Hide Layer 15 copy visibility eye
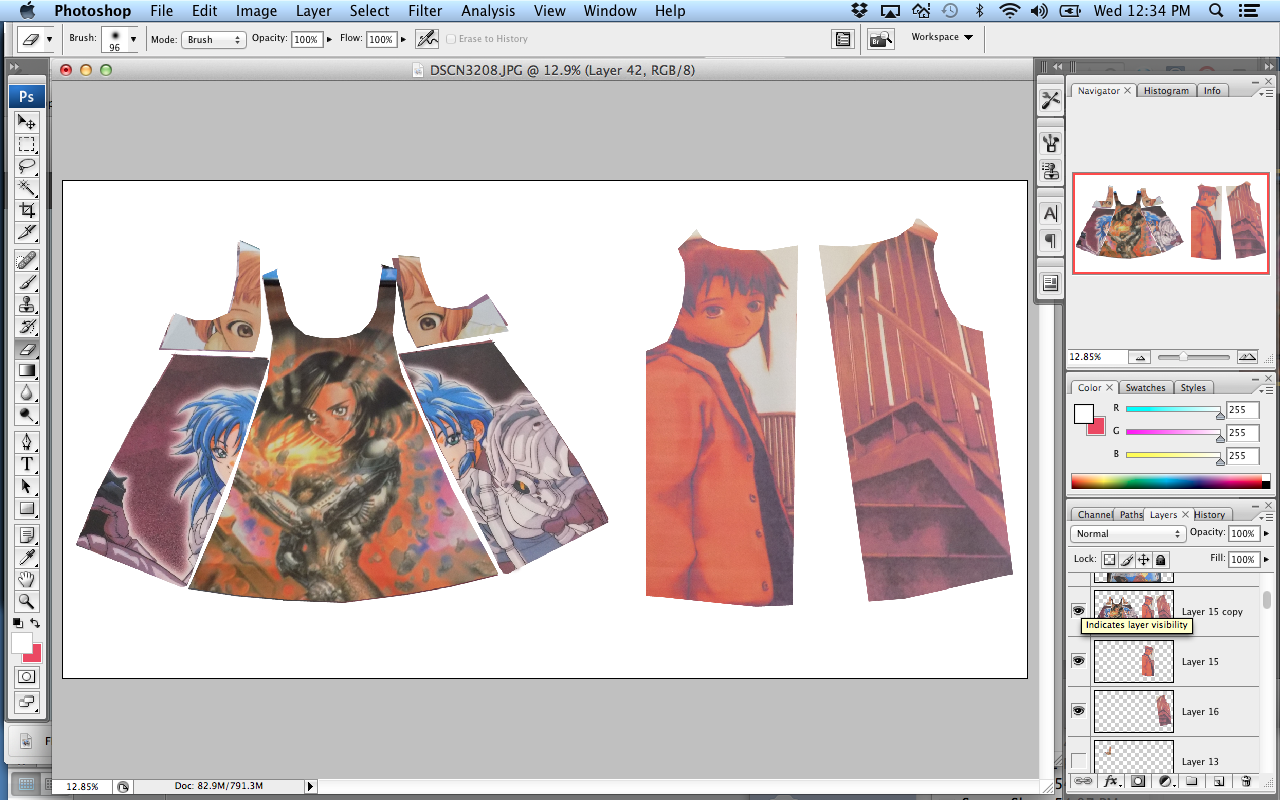Viewport: 1280px width, 800px height. 1078,610
